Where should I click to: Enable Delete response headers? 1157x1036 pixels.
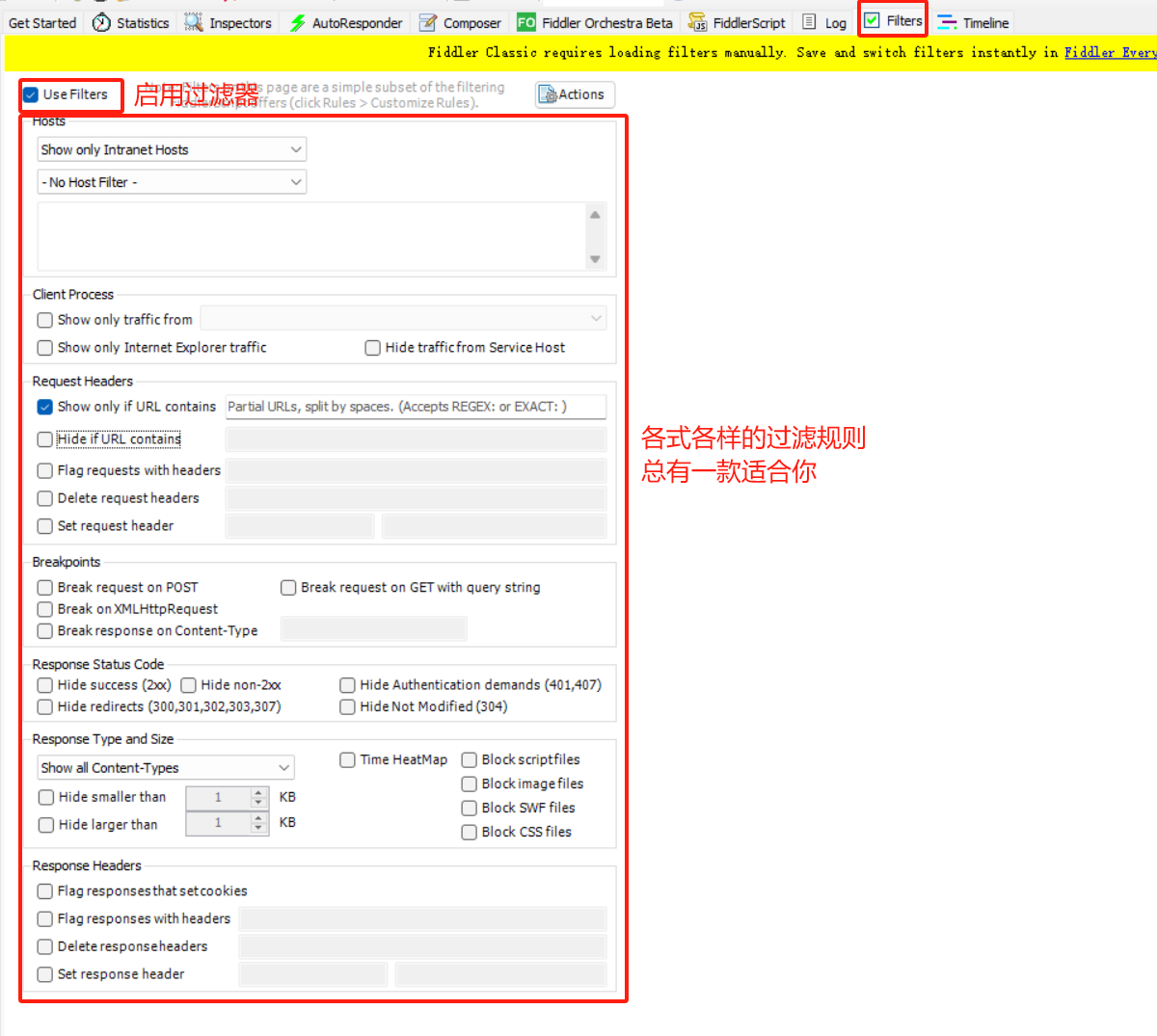45,947
